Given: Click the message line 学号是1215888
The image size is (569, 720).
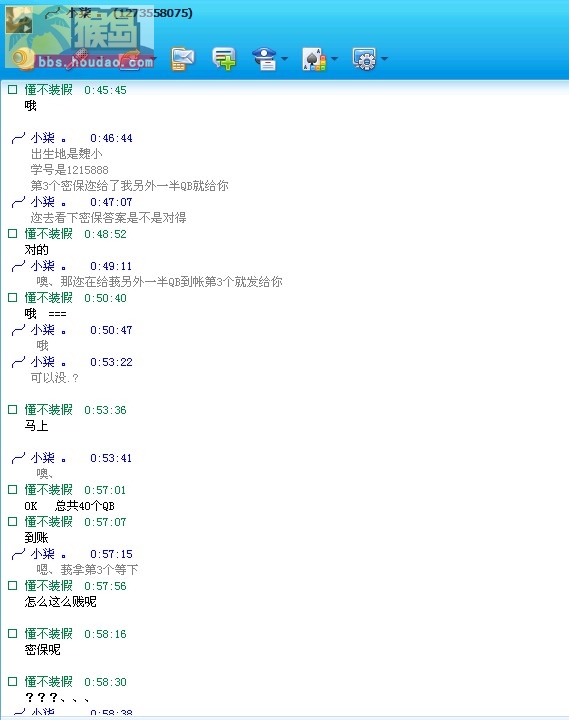Looking at the screenshot, I should pos(69,170).
